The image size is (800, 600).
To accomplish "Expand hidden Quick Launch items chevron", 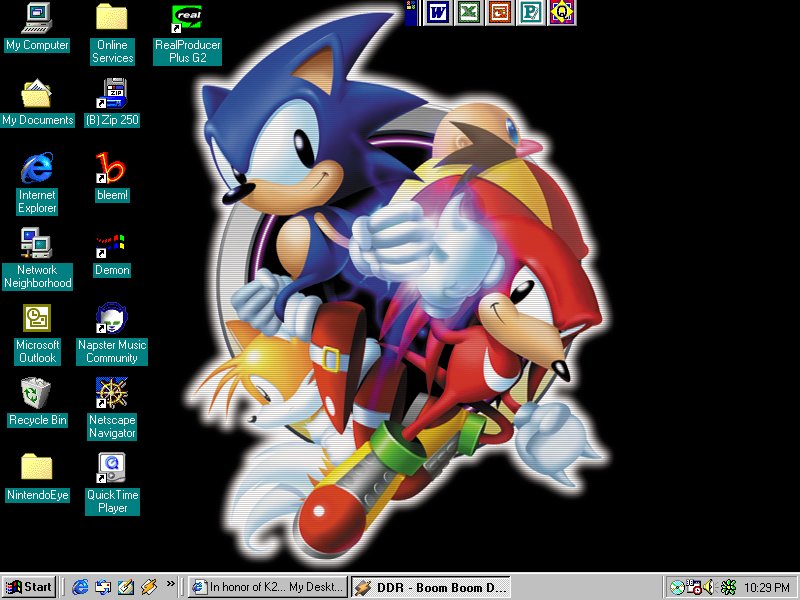I will (170, 583).
